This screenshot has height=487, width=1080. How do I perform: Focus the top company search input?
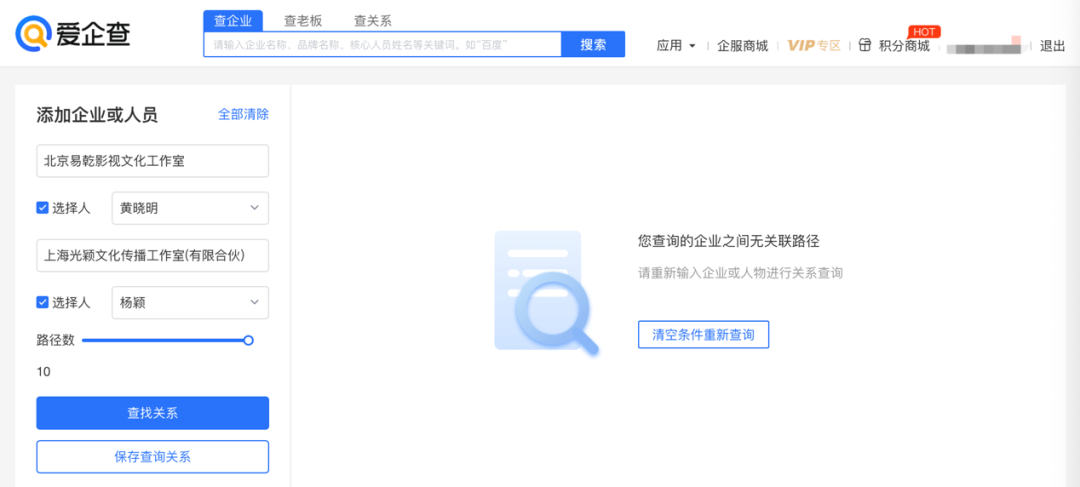pyautogui.click(x=382, y=44)
